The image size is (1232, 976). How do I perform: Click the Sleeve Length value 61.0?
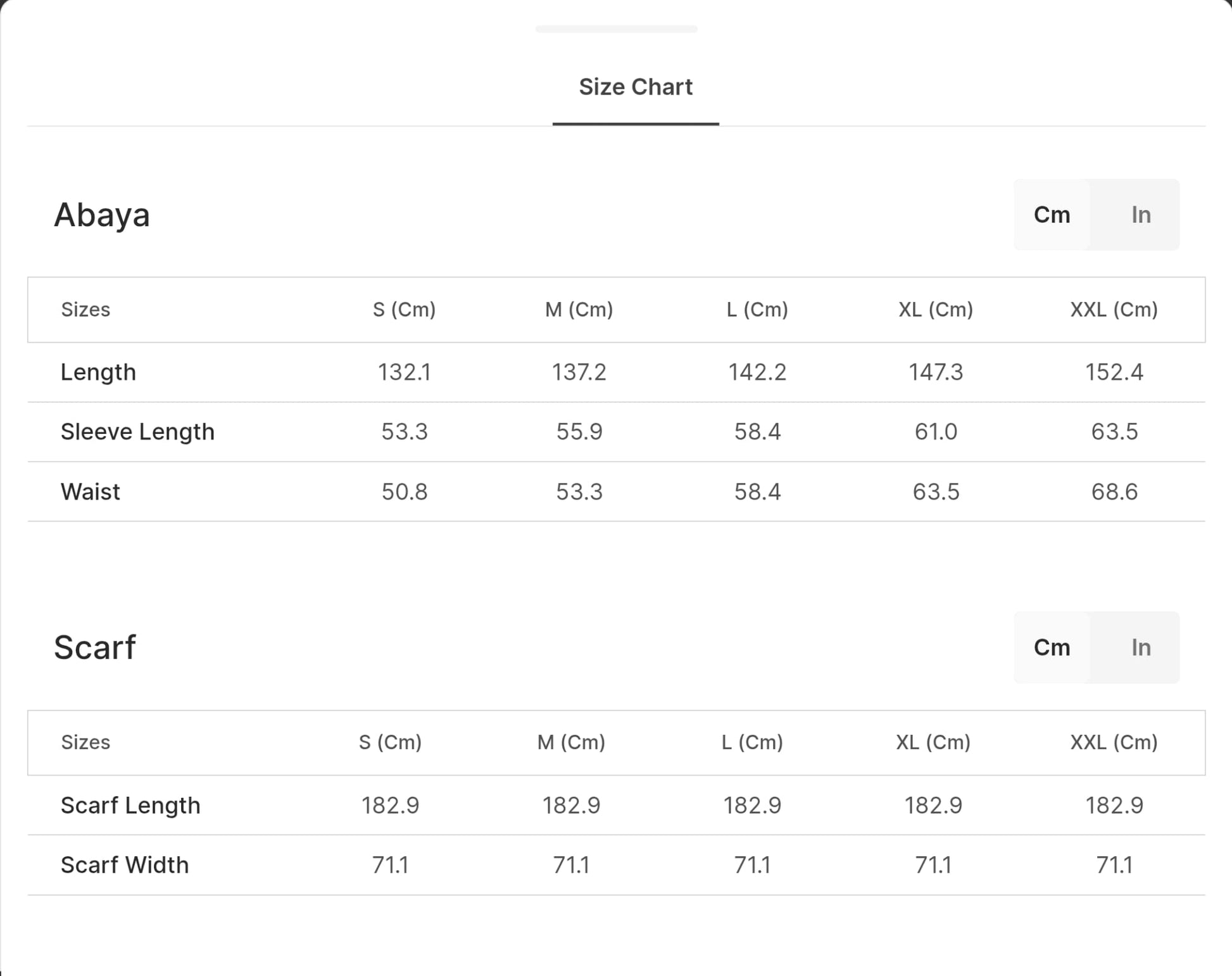(x=936, y=431)
